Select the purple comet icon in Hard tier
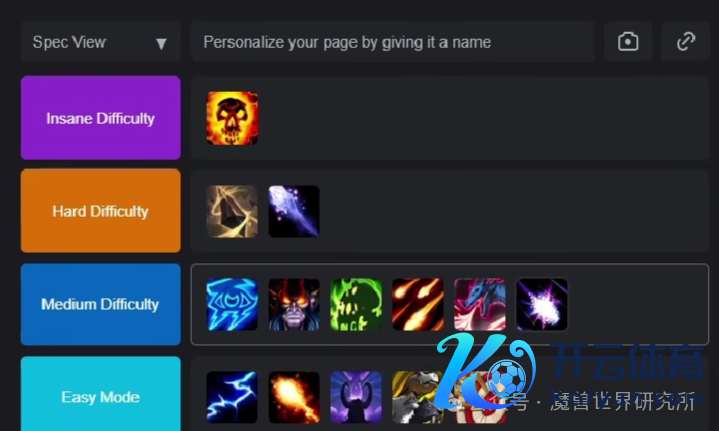 [294, 211]
